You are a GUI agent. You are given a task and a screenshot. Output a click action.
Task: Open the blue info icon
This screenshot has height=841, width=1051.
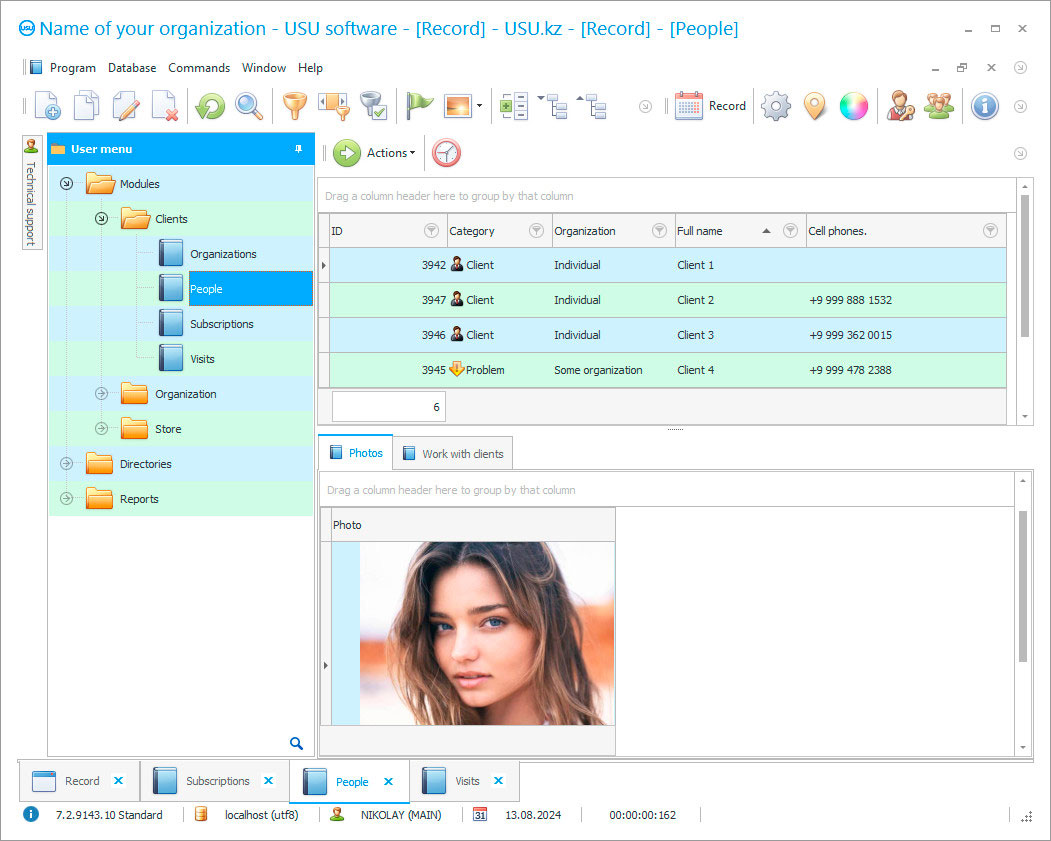pyautogui.click(x=984, y=105)
